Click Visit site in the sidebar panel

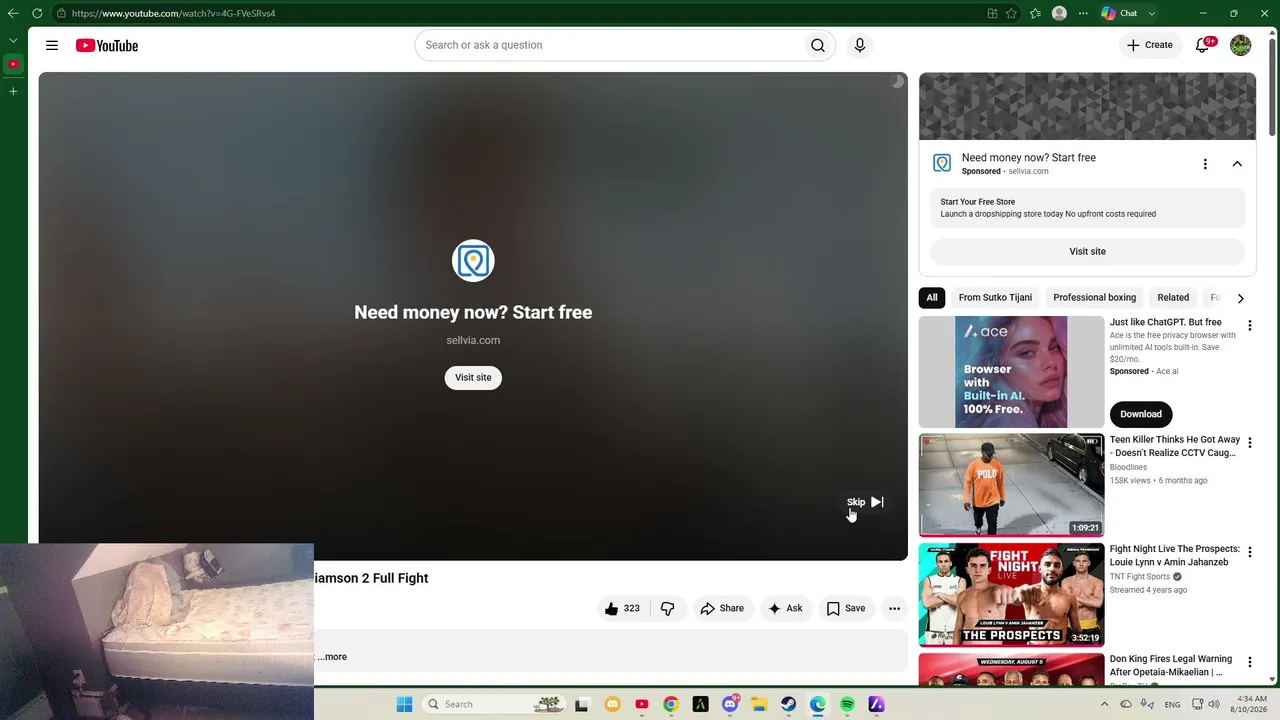click(x=1087, y=252)
